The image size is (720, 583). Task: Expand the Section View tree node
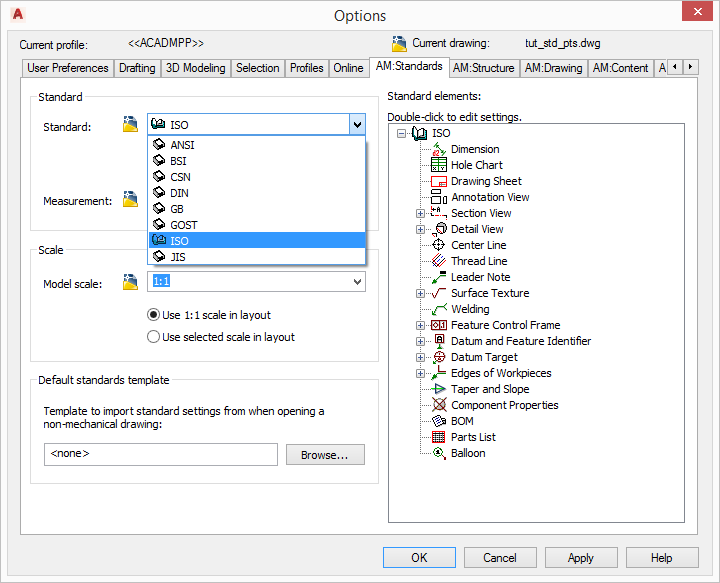pyautogui.click(x=421, y=213)
